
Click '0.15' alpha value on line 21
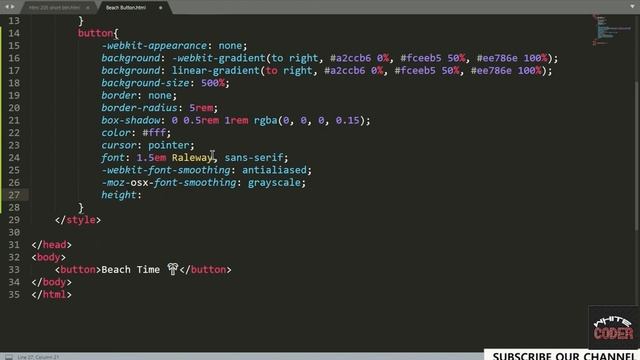[x=347, y=120]
